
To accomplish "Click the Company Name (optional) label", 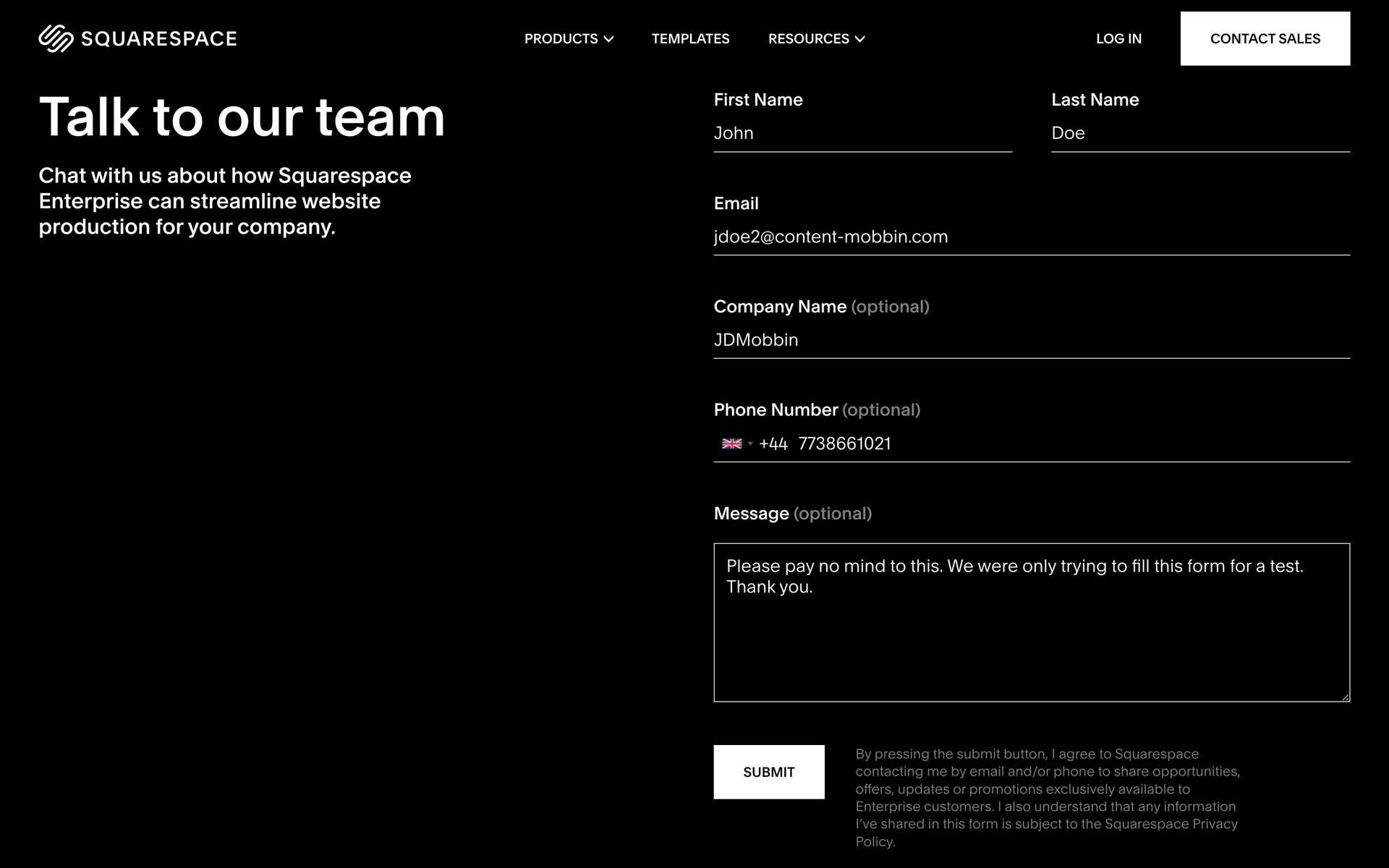I will [822, 307].
